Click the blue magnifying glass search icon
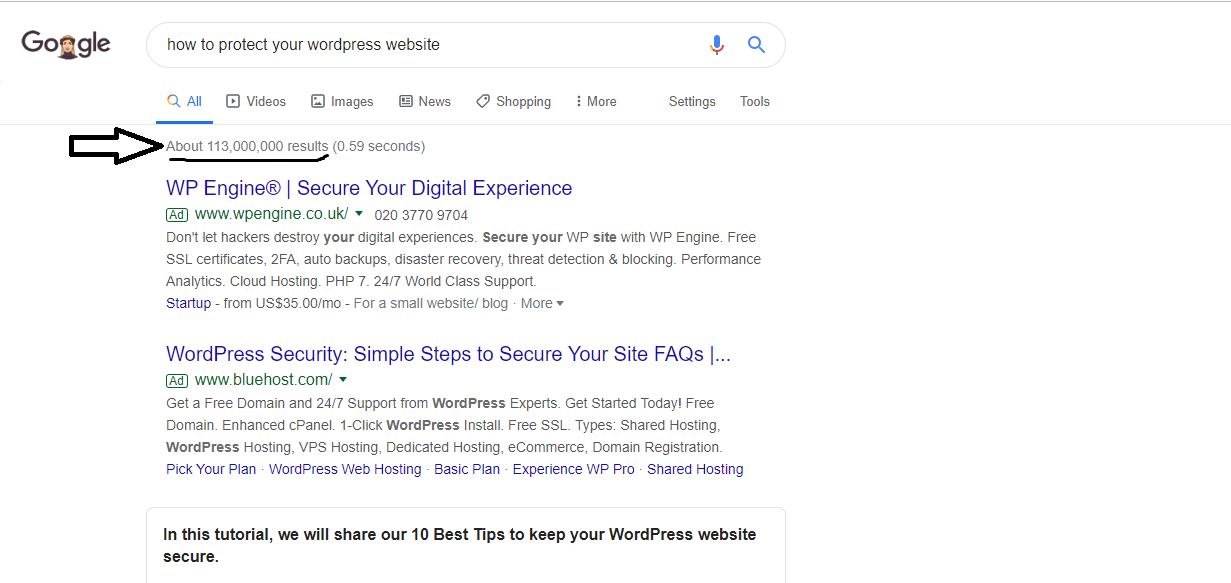Viewport: 1231px width, 583px height. tap(756, 44)
